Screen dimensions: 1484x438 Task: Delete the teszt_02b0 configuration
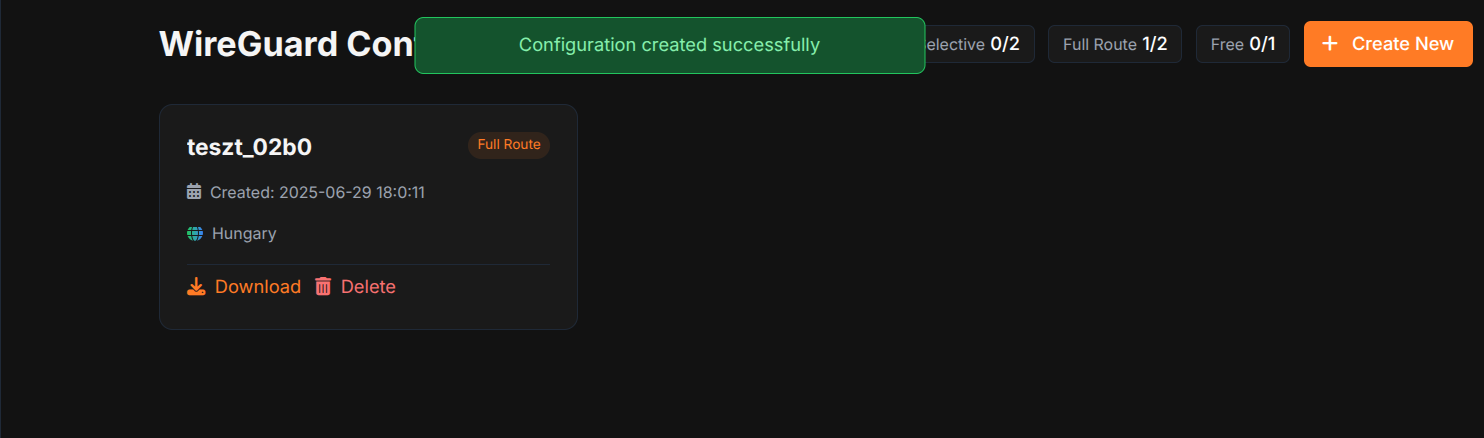(x=355, y=287)
